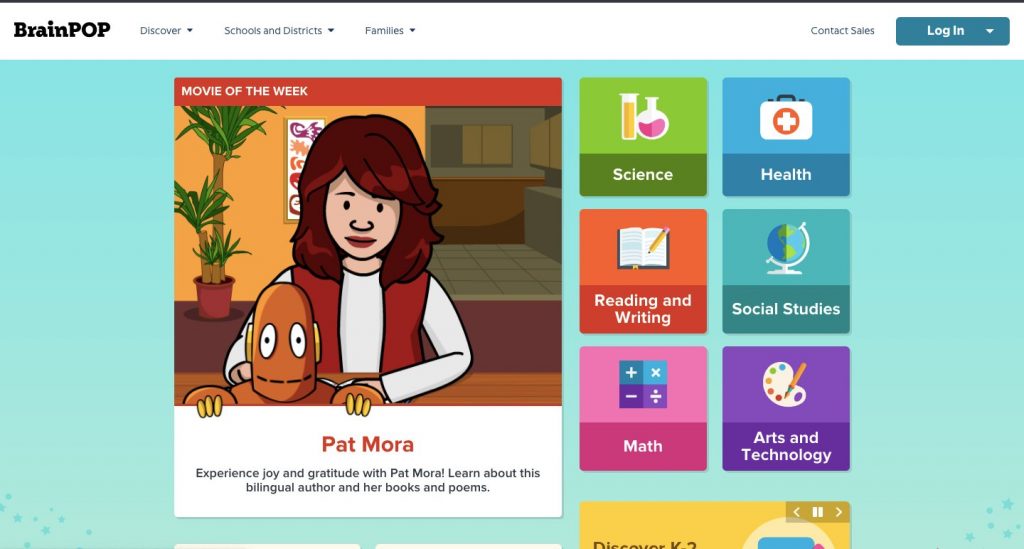Click the Pat Mora description text
The height and width of the screenshot is (549, 1024).
coord(368,480)
